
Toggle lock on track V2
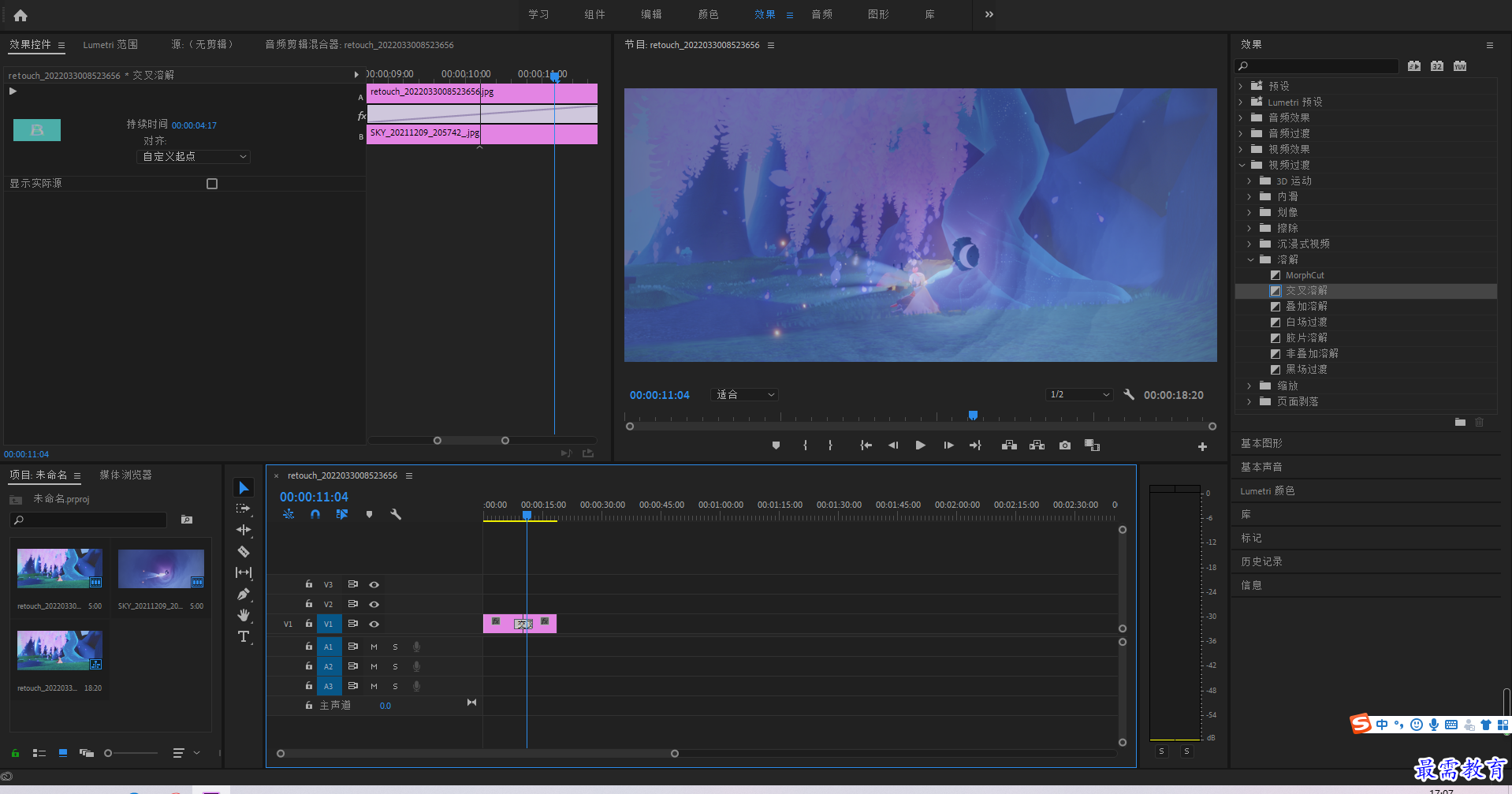pos(309,604)
